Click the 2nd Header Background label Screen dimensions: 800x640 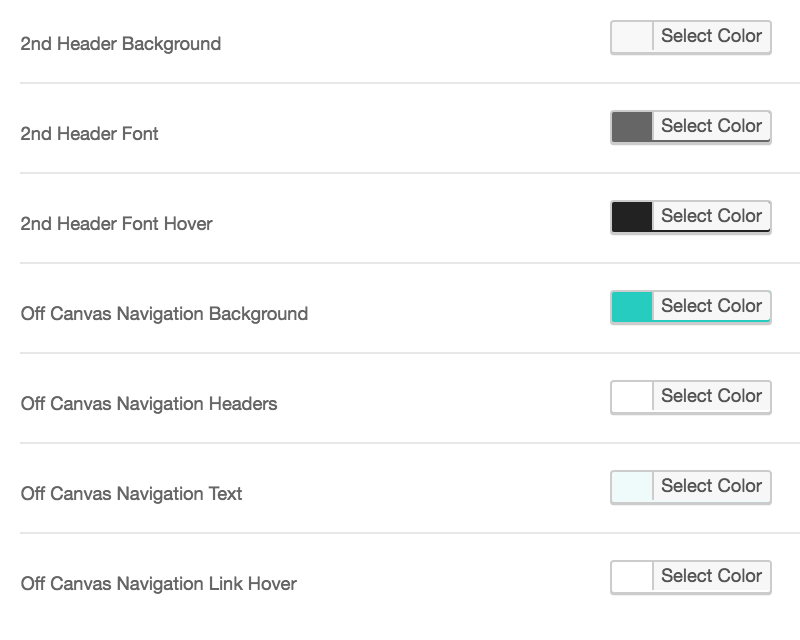(120, 44)
